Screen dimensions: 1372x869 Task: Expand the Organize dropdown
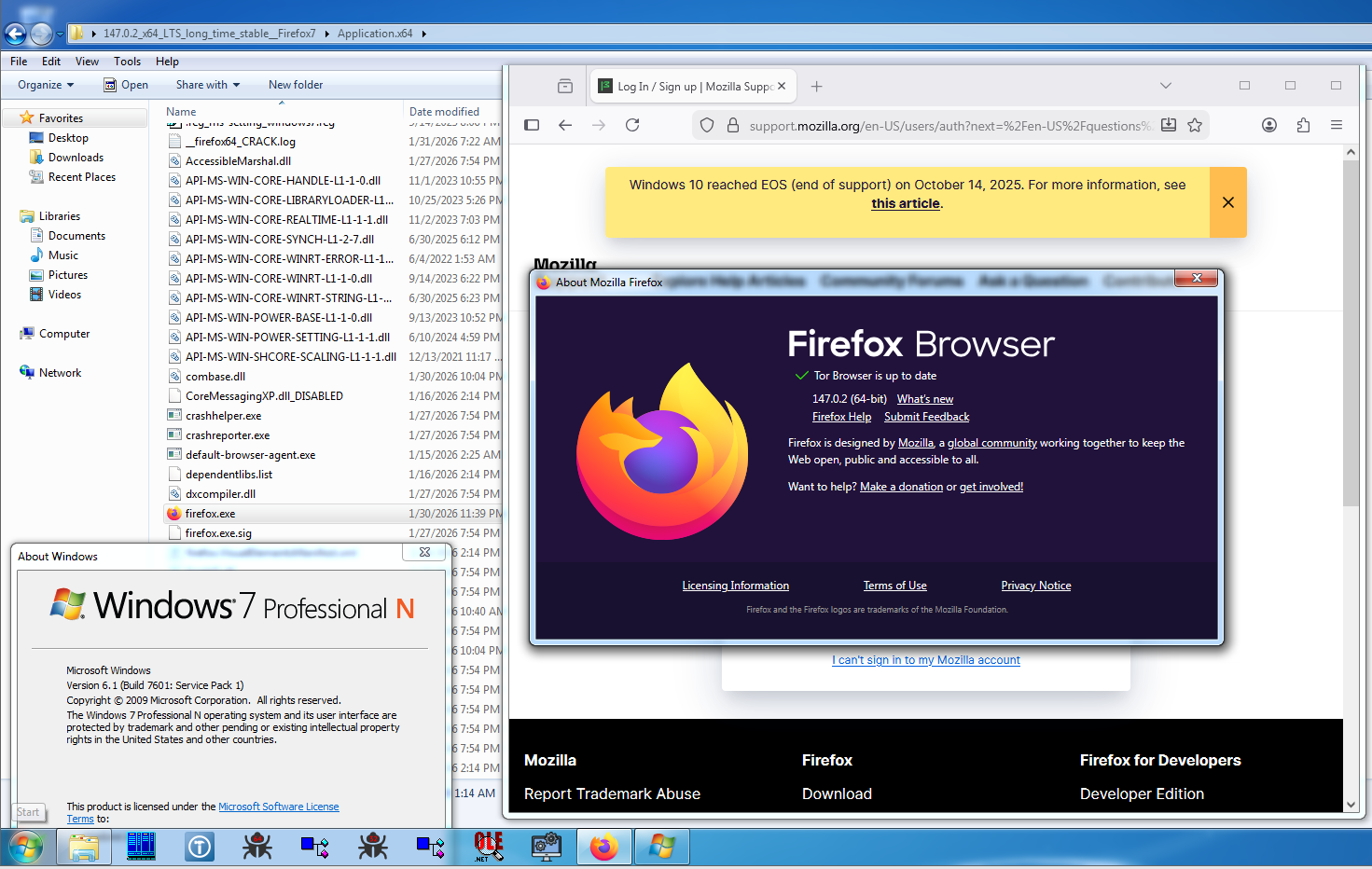(x=45, y=85)
